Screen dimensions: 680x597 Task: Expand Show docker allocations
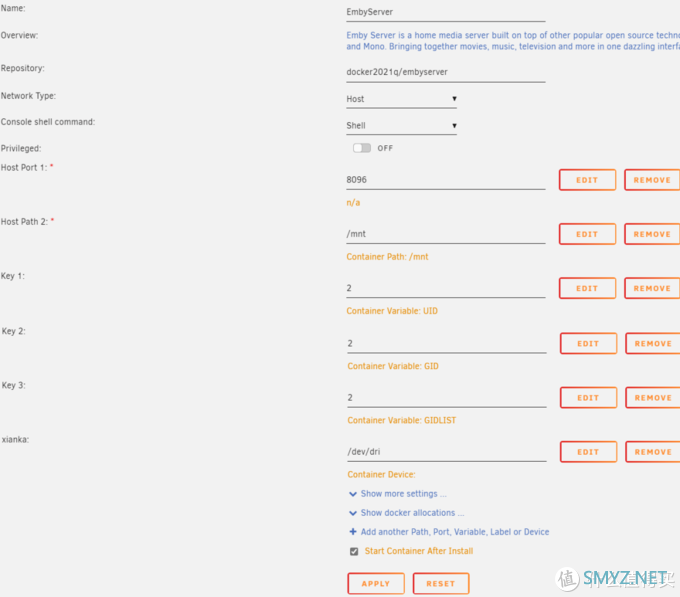(x=407, y=513)
